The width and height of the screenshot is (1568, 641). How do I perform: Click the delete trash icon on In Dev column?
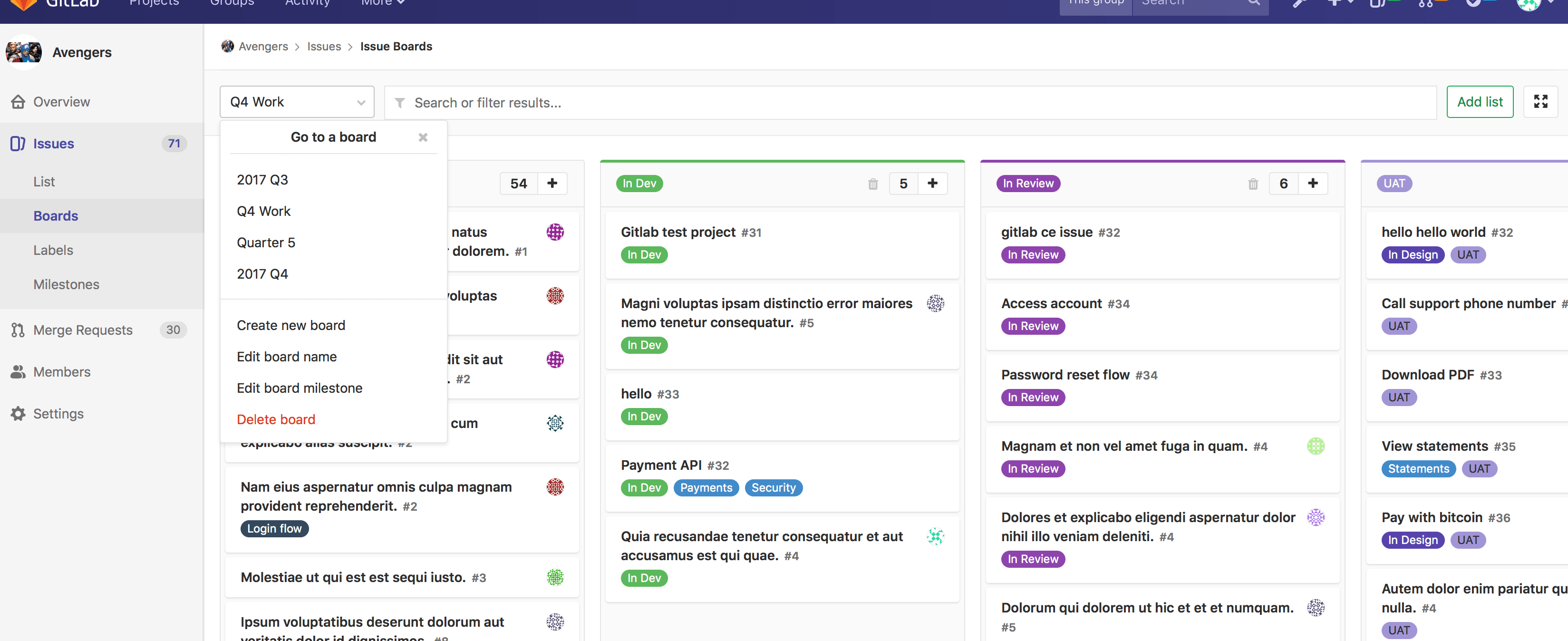(873, 183)
